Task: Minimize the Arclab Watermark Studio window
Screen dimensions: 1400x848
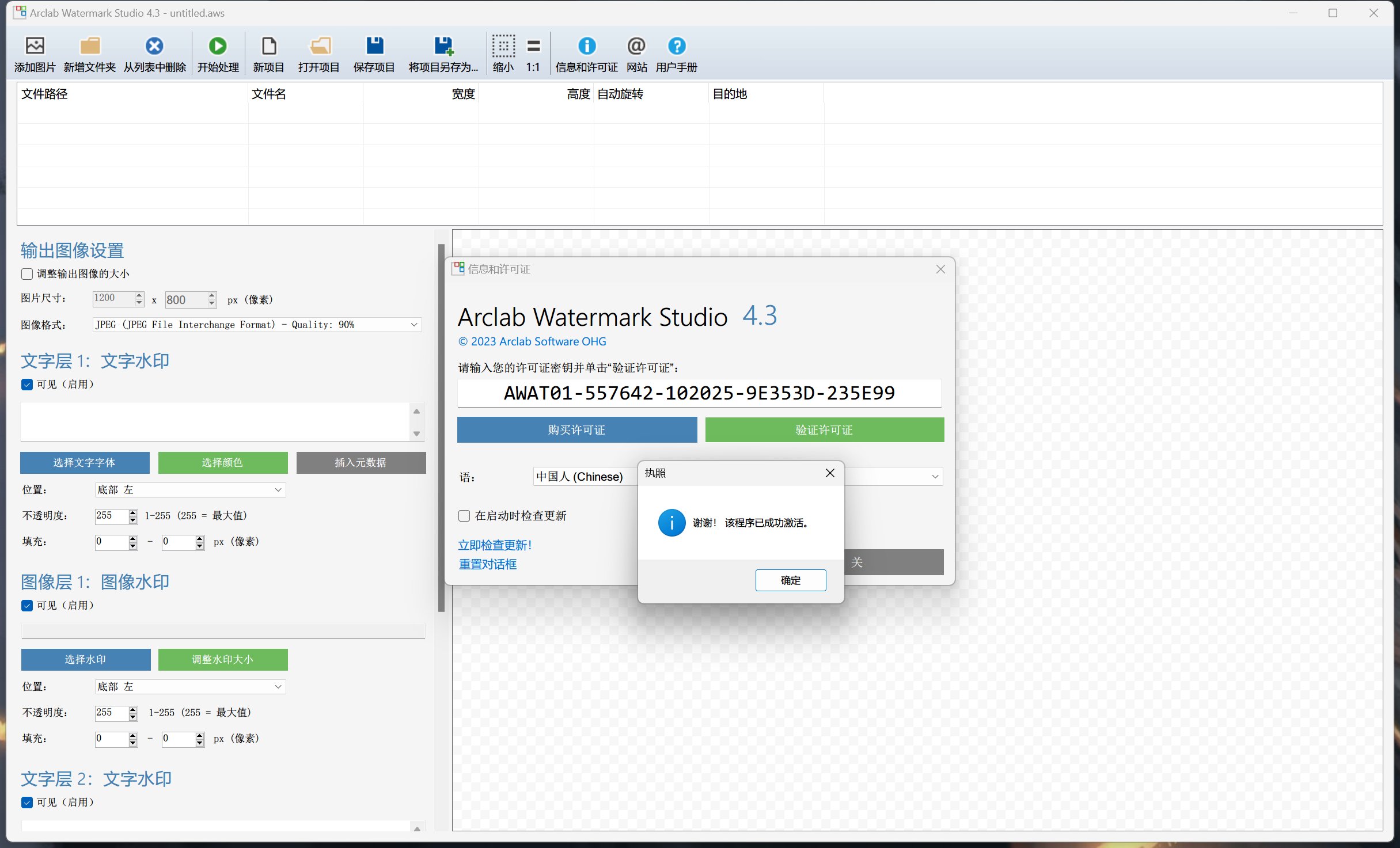Action: pyautogui.click(x=1293, y=13)
